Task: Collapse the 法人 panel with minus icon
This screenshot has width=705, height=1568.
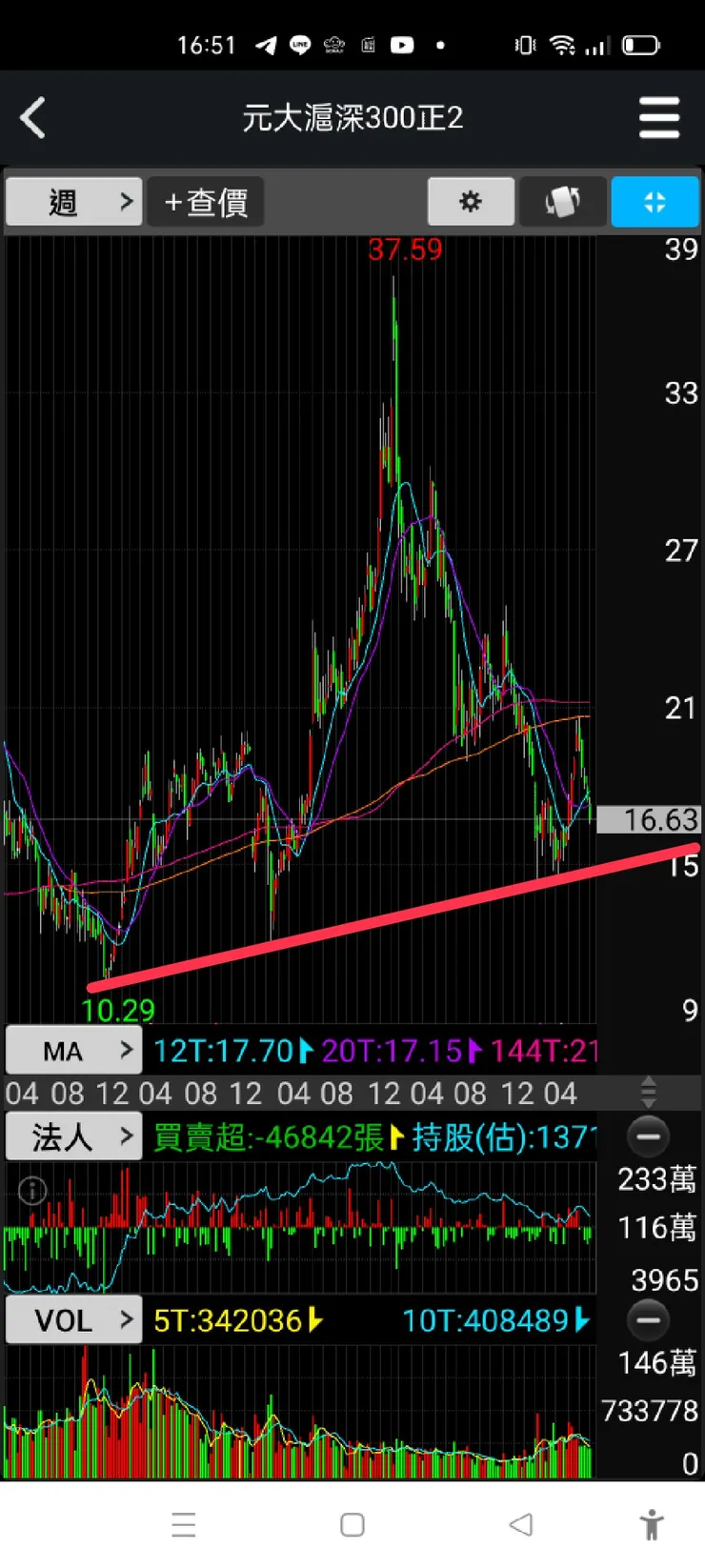Action: pos(648,1136)
